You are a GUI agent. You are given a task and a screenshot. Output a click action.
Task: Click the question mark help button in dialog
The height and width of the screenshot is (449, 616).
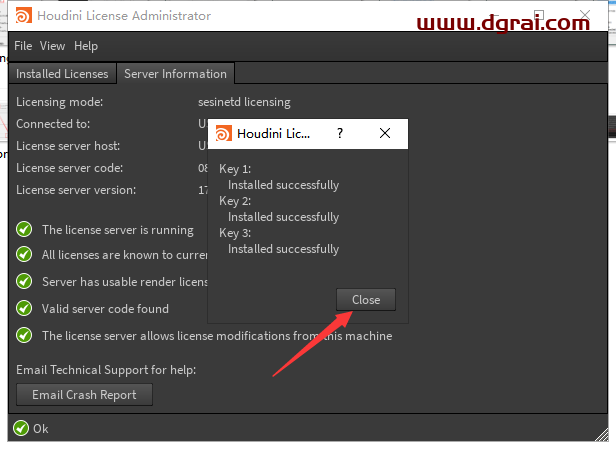pyautogui.click(x=340, y=134)
